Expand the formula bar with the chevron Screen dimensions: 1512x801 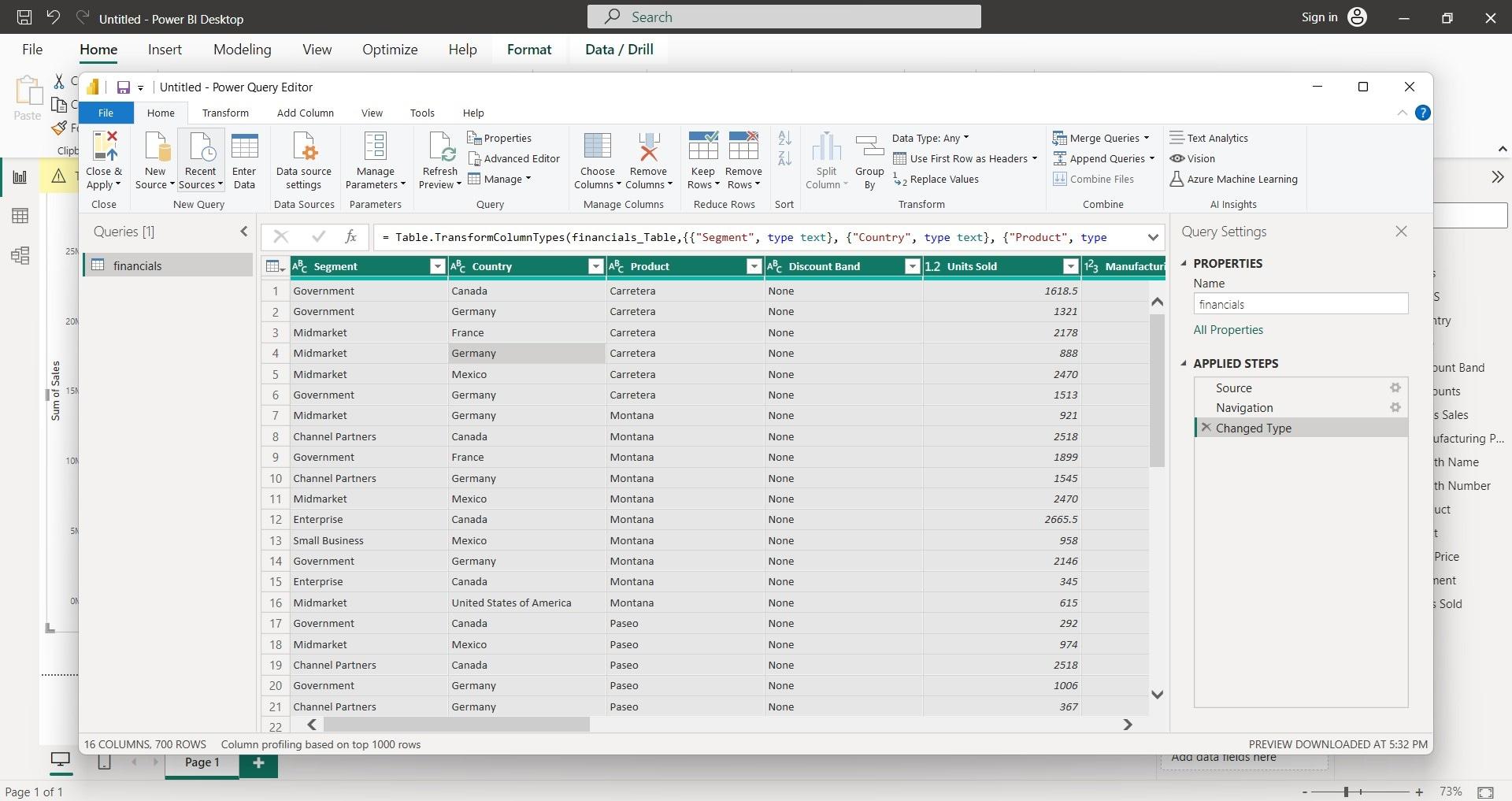pyautogui.click(x=1153, y=237)
